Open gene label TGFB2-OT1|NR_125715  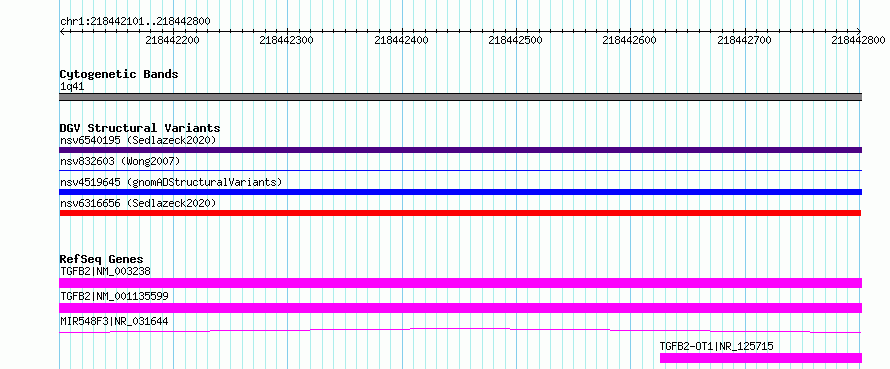pyautogui.click(x=716, y=346)
